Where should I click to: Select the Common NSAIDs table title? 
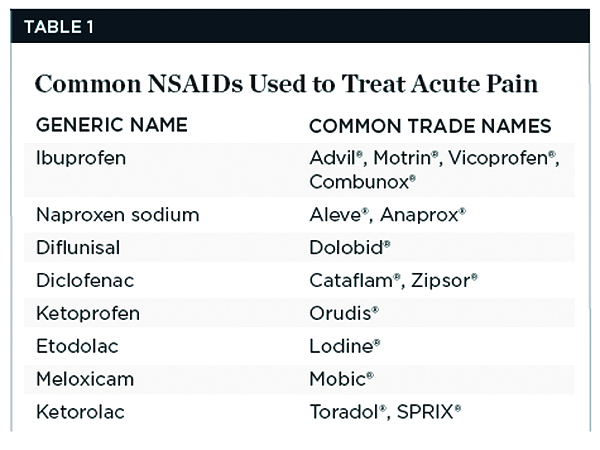pos(286,85)
